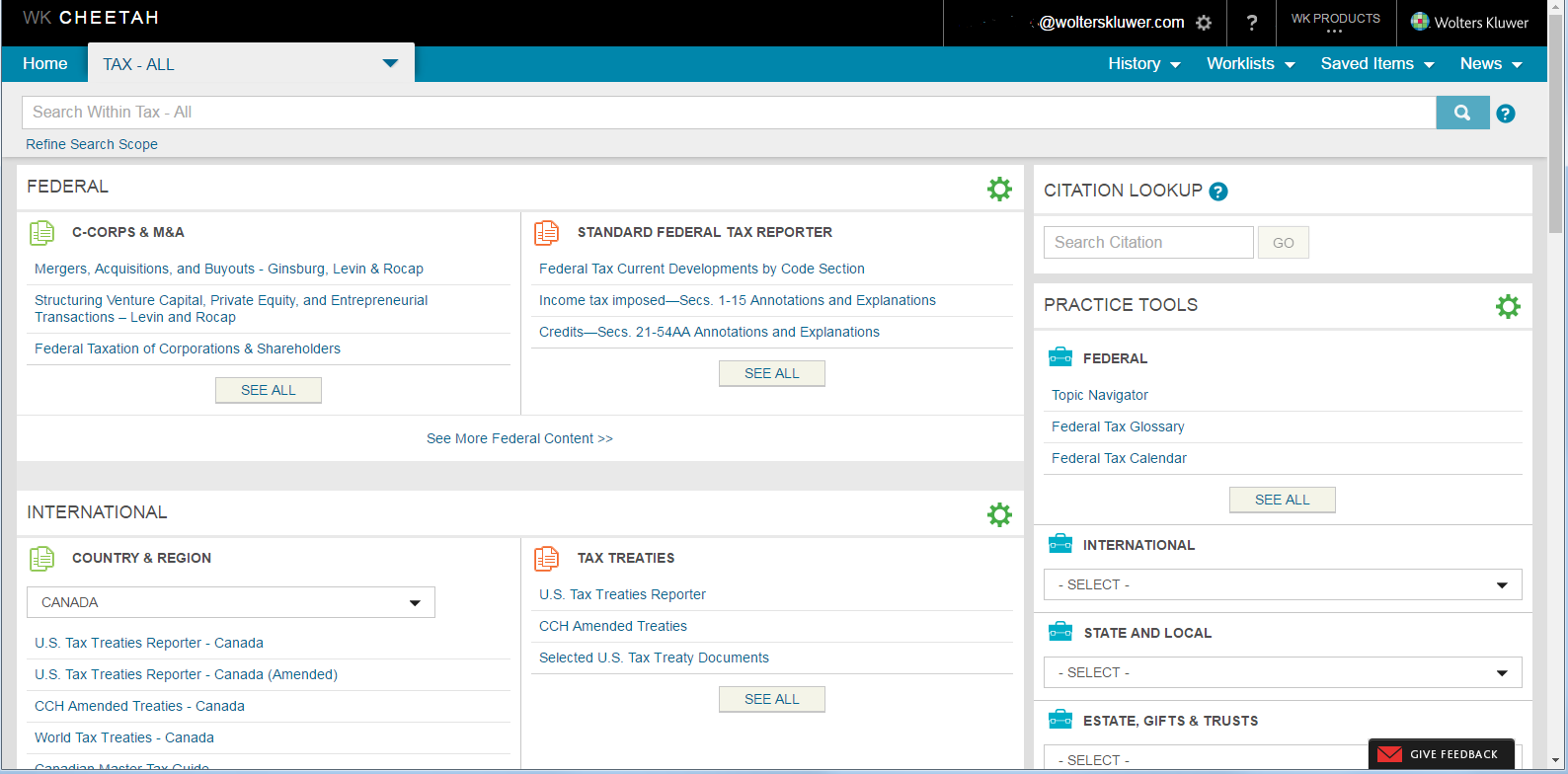Click the magnifier search button
Viewport: 1568px width, 774px height.
pos(1462,113)
